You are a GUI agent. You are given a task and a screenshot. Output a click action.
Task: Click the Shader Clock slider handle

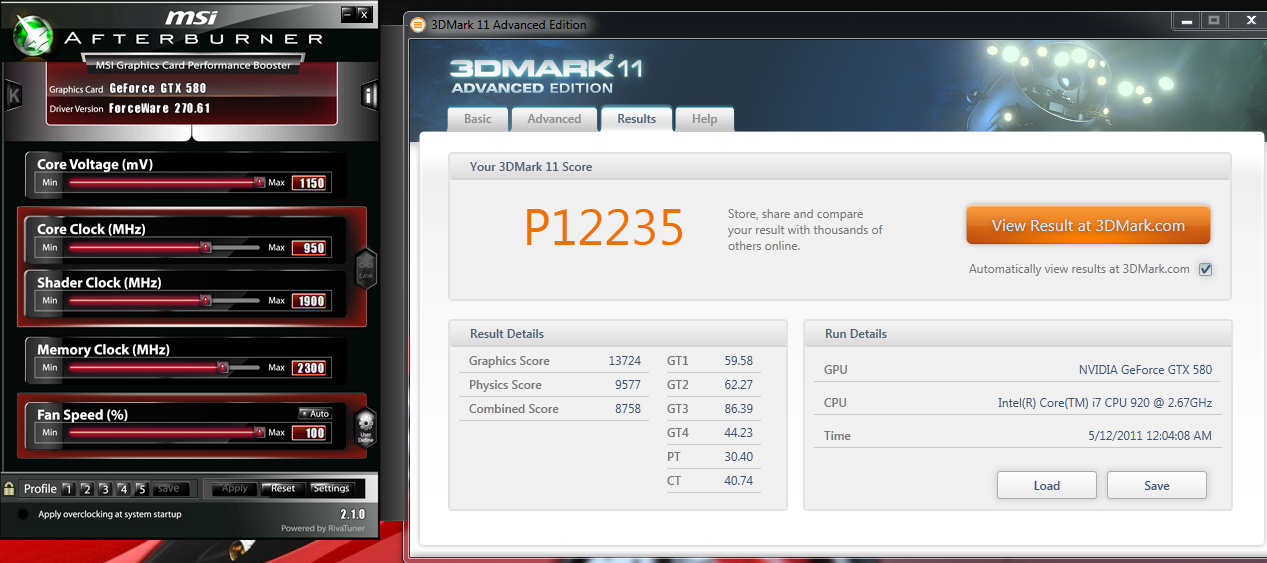click(x=206, y=300)
